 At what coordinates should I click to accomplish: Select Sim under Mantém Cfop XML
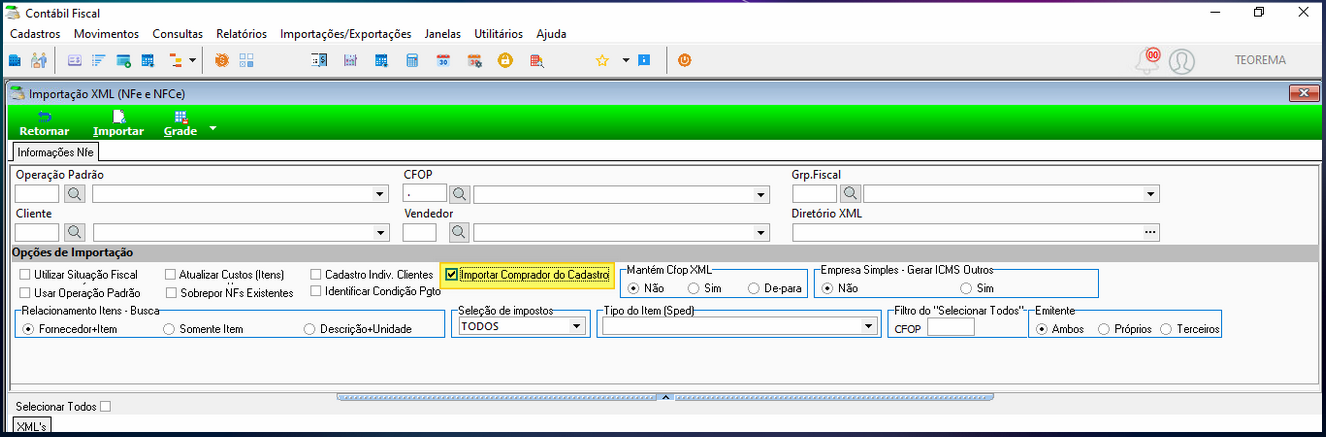(693, 288)
